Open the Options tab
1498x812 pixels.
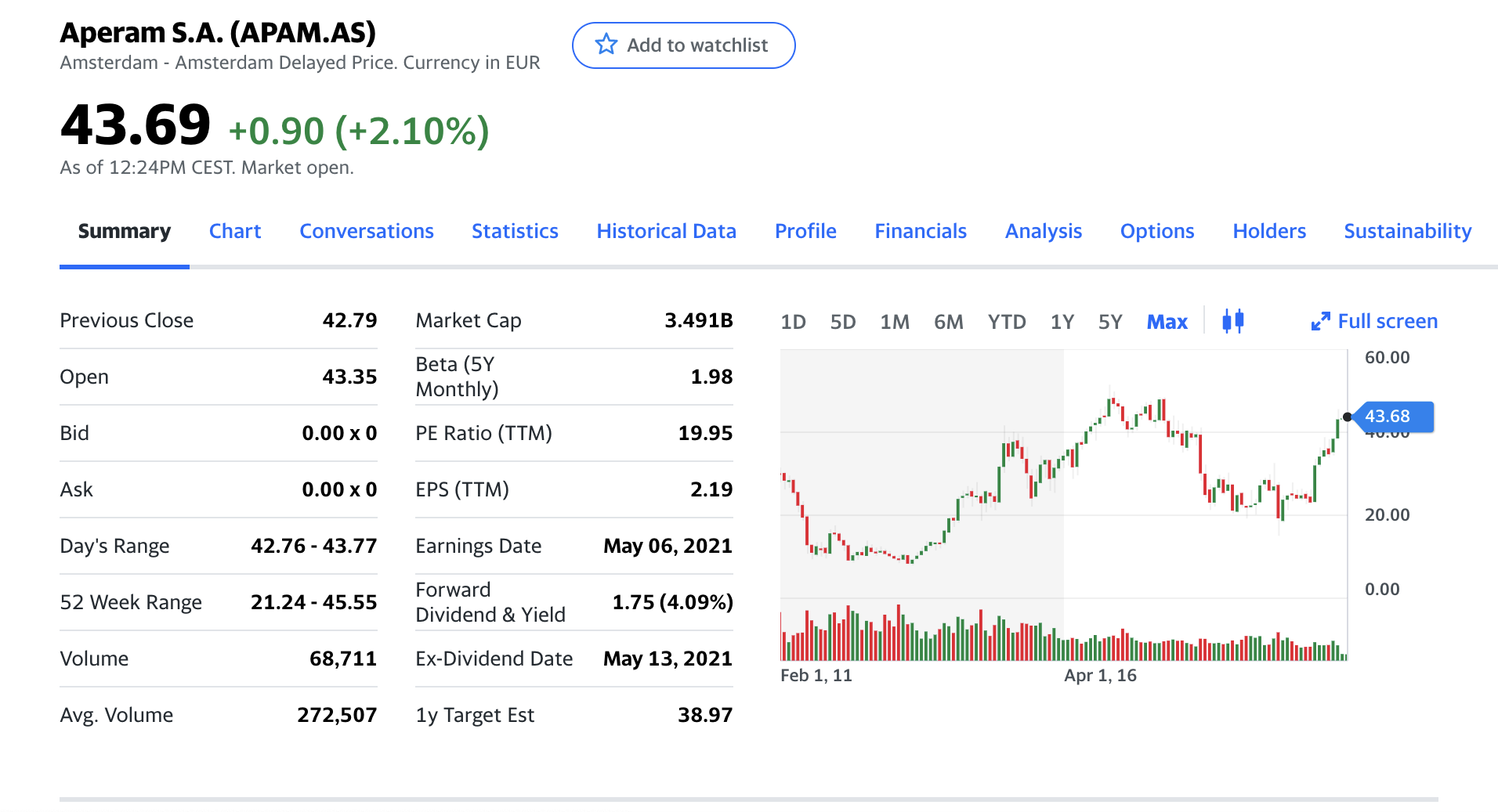[x=1157, y=231]
